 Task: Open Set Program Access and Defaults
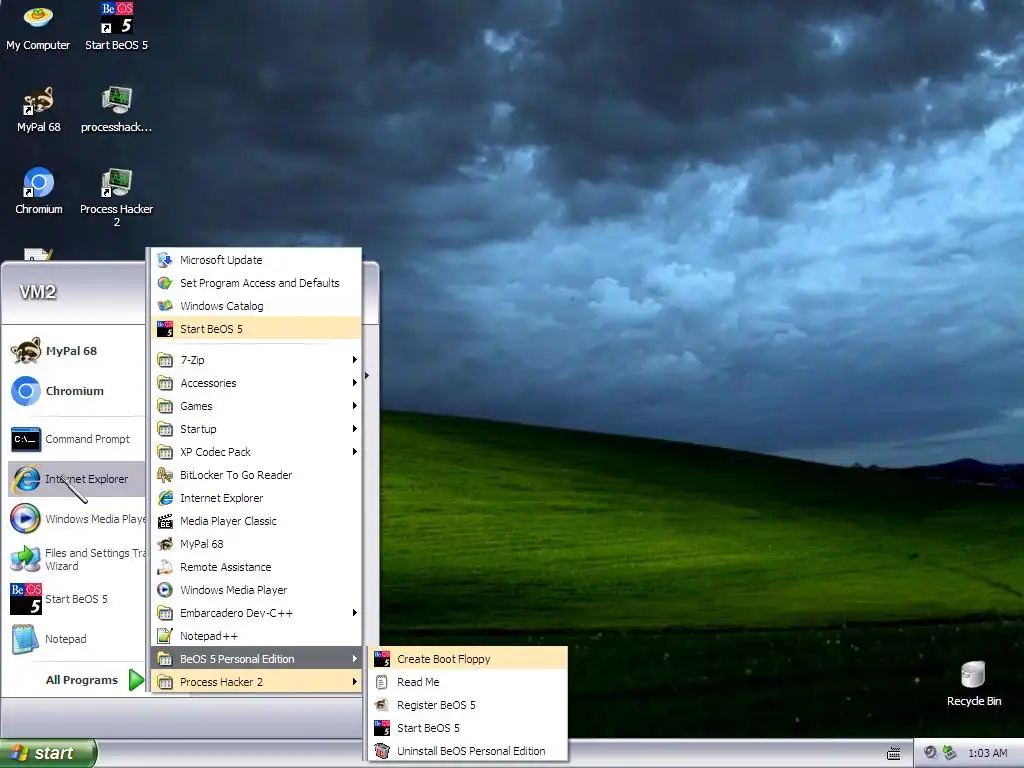pos(257,283)
